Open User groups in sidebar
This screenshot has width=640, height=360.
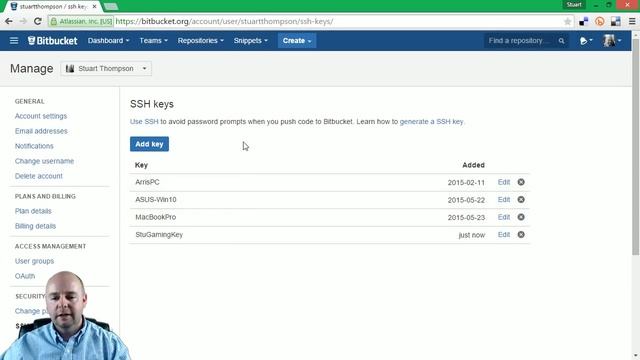(x=34, y=261)
